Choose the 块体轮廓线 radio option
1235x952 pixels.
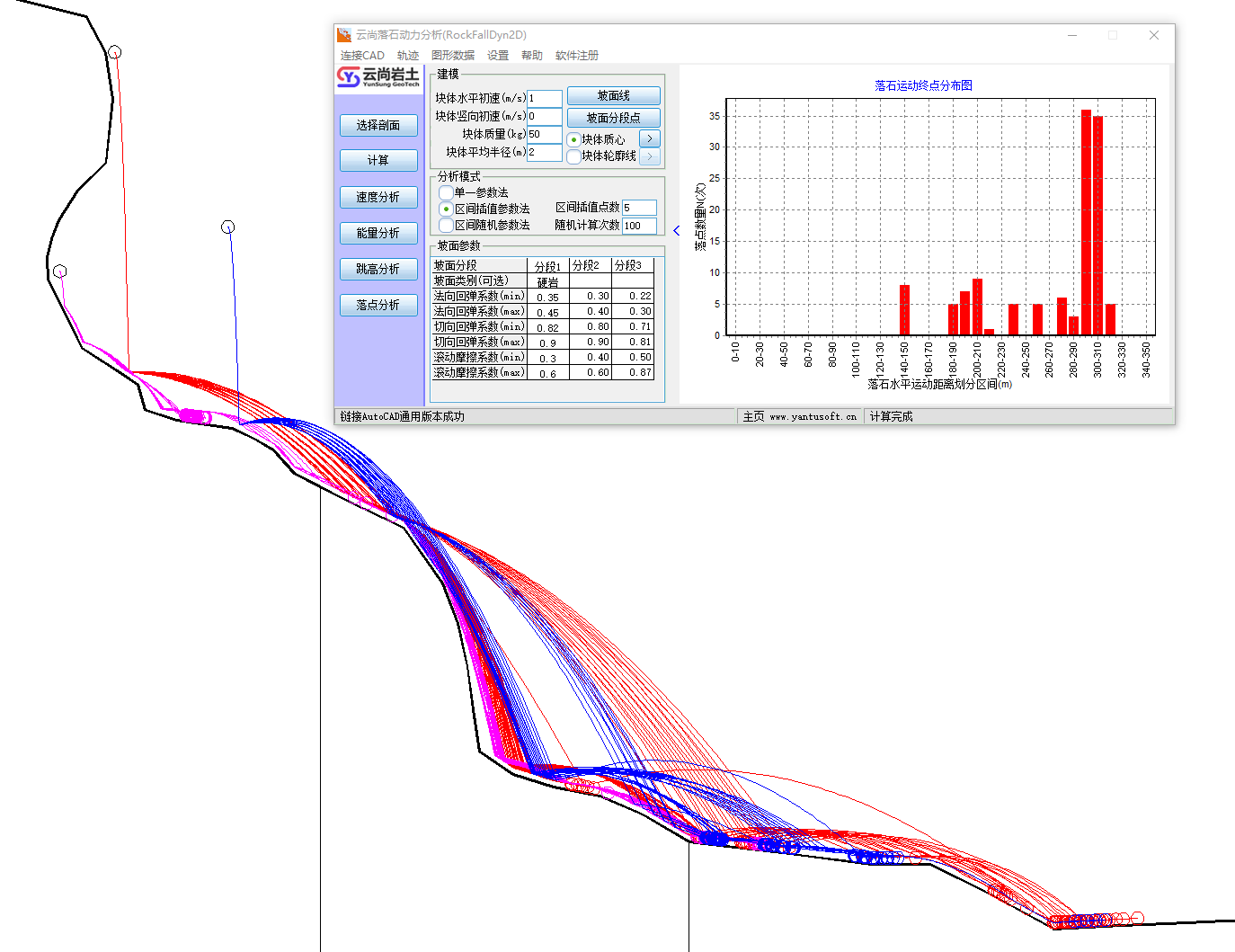pos(573,156)
